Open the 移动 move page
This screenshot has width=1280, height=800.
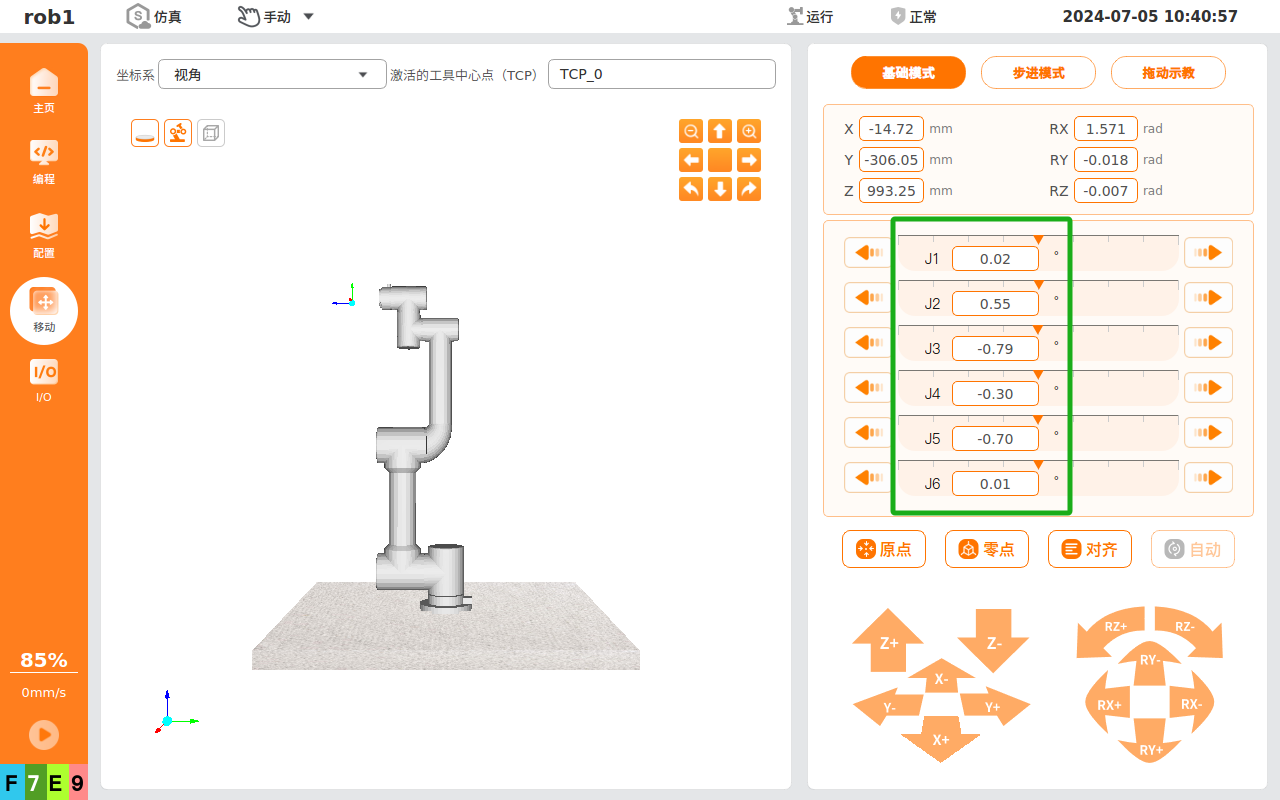coord(44,311)
